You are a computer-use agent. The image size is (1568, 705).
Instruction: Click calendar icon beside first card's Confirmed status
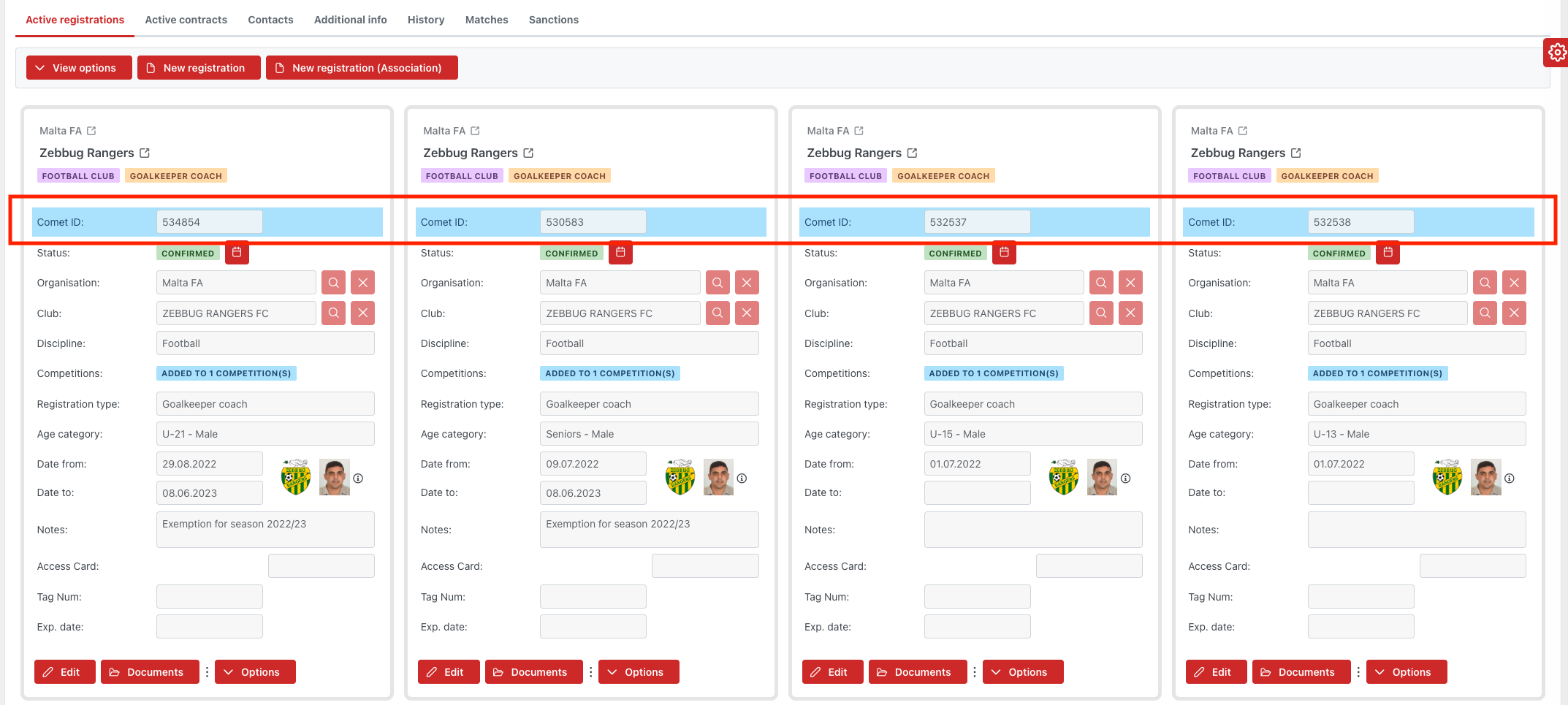(237, 253)
